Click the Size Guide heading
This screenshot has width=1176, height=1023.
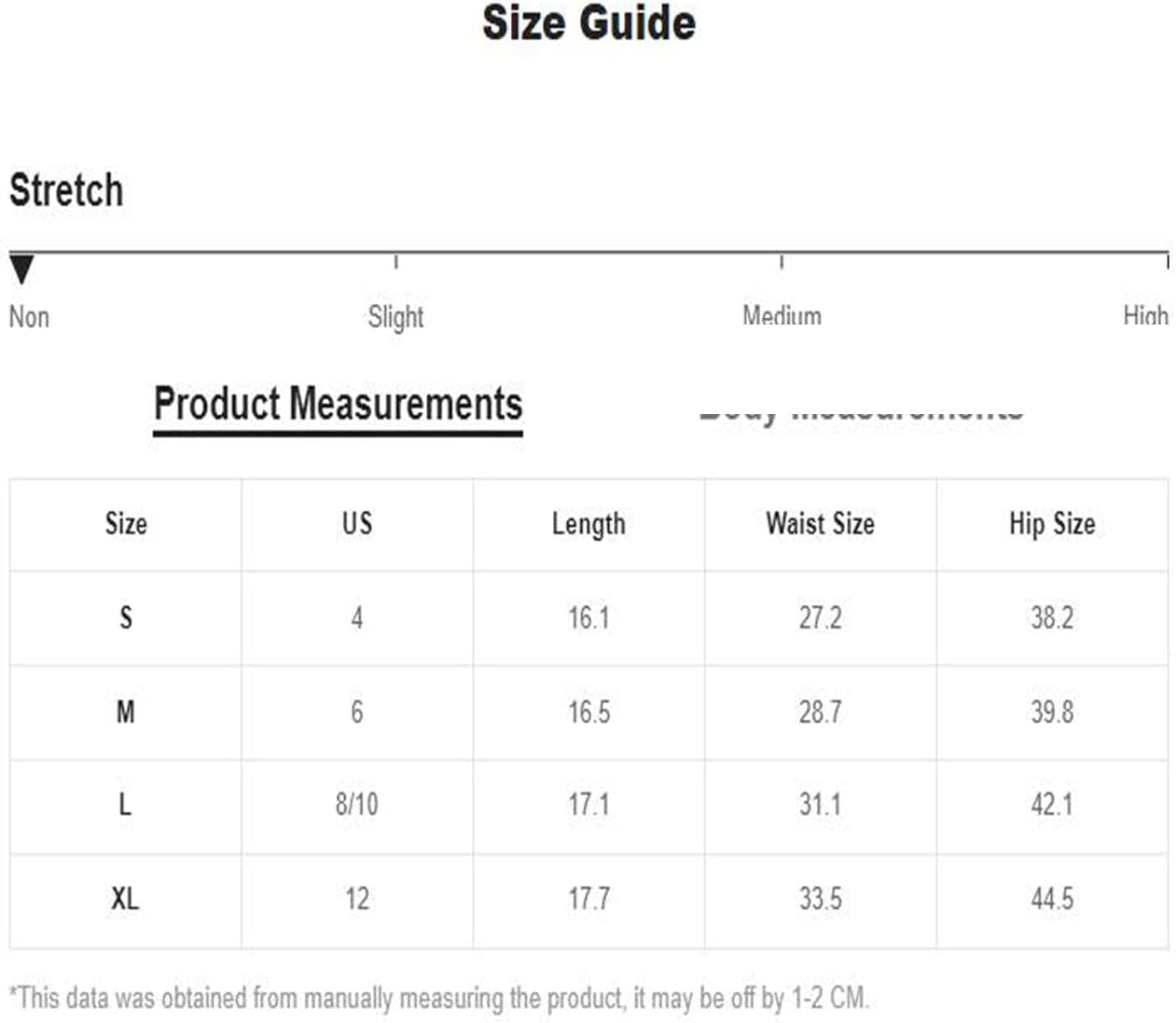click(x=588, y=23)
